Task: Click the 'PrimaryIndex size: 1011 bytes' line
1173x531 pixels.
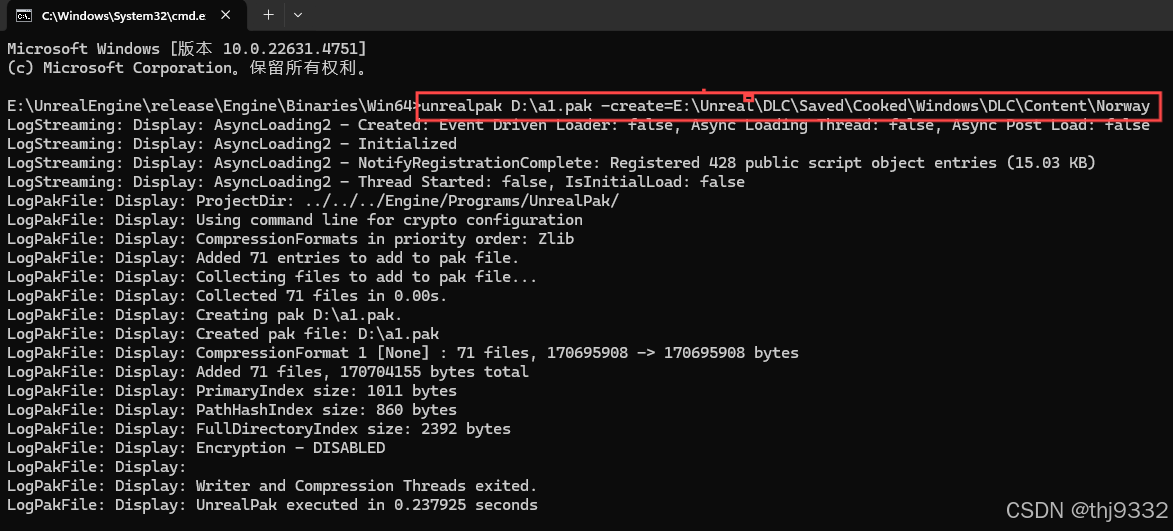Action: (x=231, y=391)
